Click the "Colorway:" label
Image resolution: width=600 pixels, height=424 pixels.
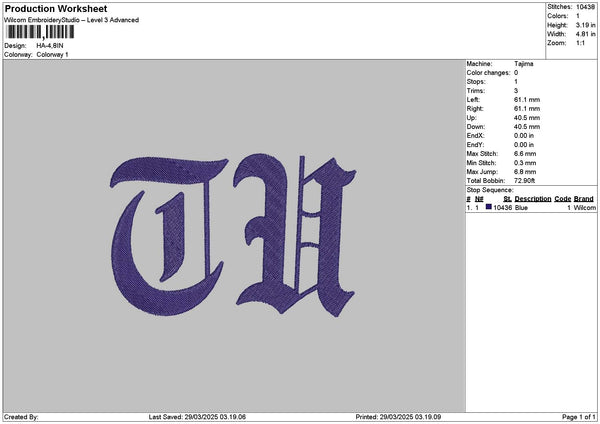click(18, 55)
